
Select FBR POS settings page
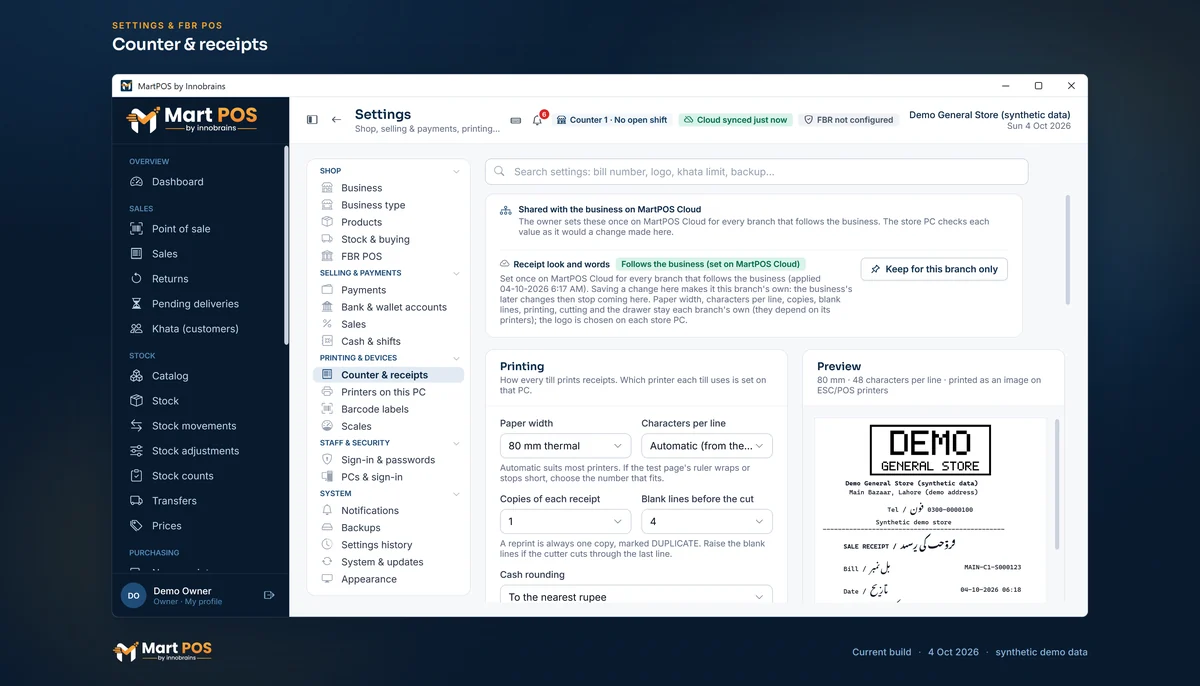click(x=388, y=256)
